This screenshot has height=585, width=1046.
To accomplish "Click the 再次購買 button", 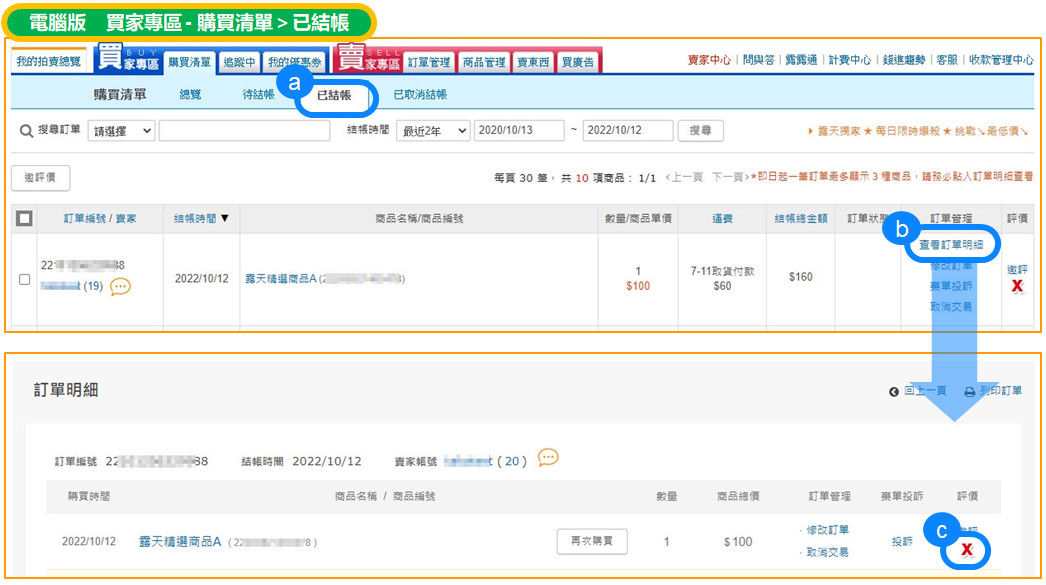I will pyautogui.click(x=592, y=541).
